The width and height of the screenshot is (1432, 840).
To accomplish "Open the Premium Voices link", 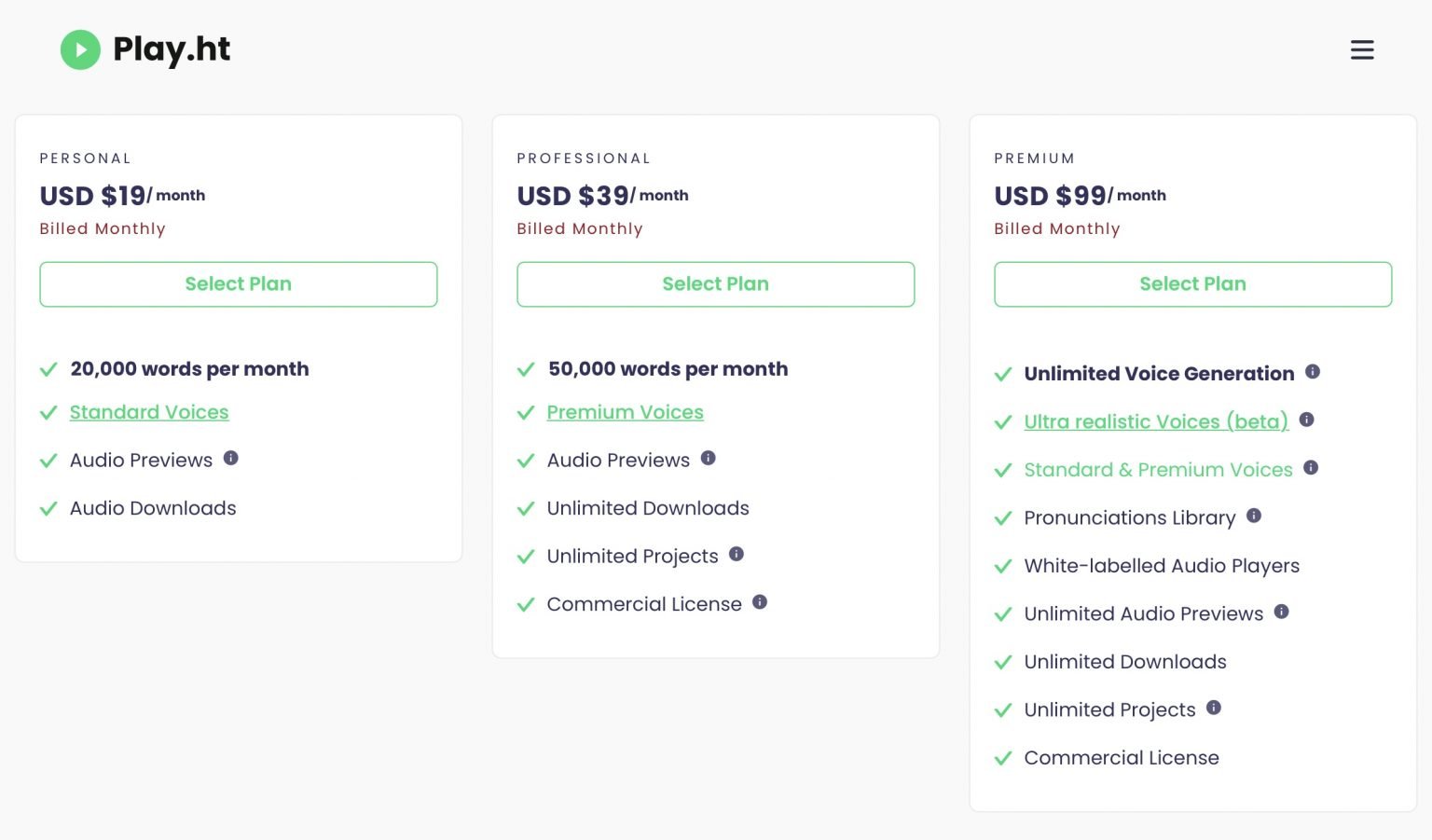I will tap(625, 412).
